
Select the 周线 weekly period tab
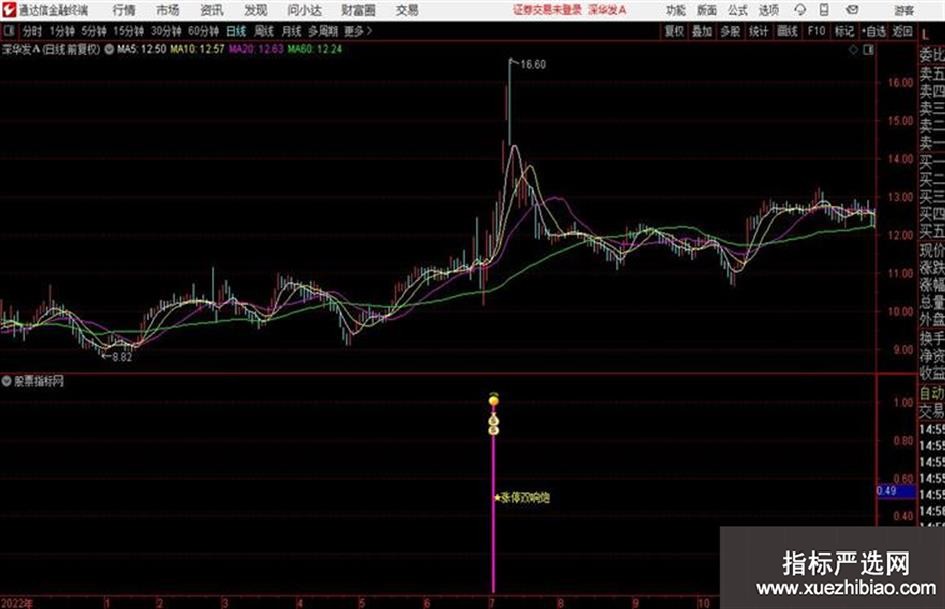pos(264,31)
